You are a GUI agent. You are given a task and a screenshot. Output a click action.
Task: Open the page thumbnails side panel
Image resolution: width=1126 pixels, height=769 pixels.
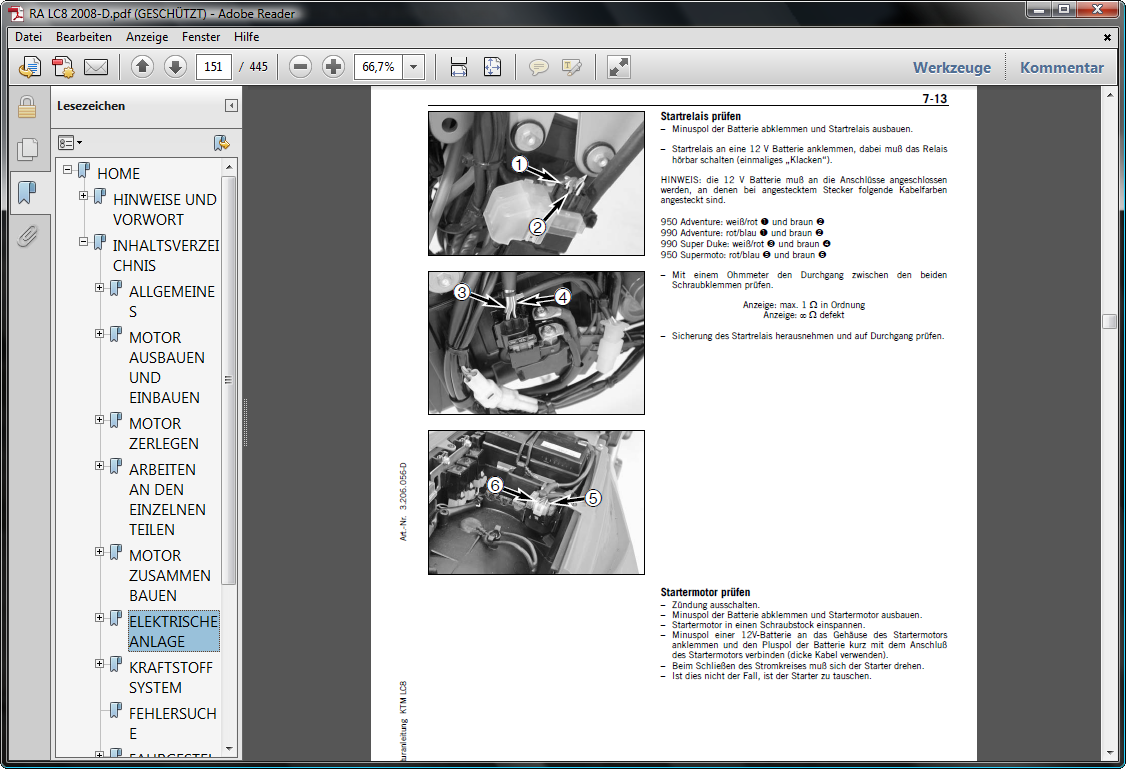27,149
